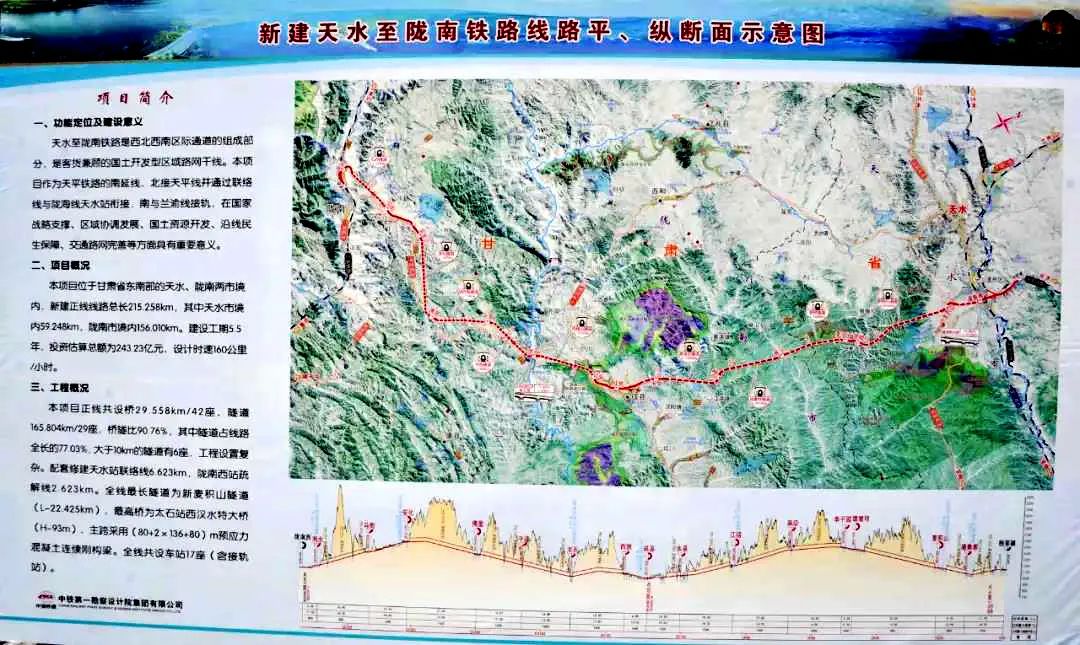Click the 项目简介 heading
Image resolution: width=1080 pixels, height=645 pixels.
coord(134,98)
